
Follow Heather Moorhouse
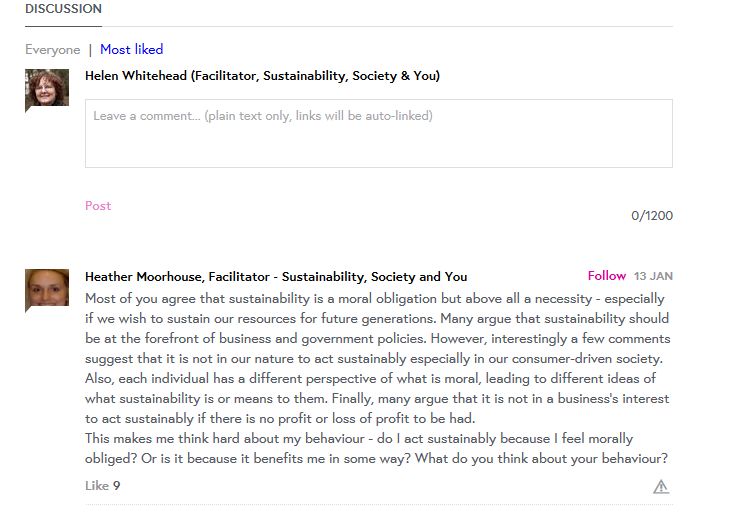(606, 276)
